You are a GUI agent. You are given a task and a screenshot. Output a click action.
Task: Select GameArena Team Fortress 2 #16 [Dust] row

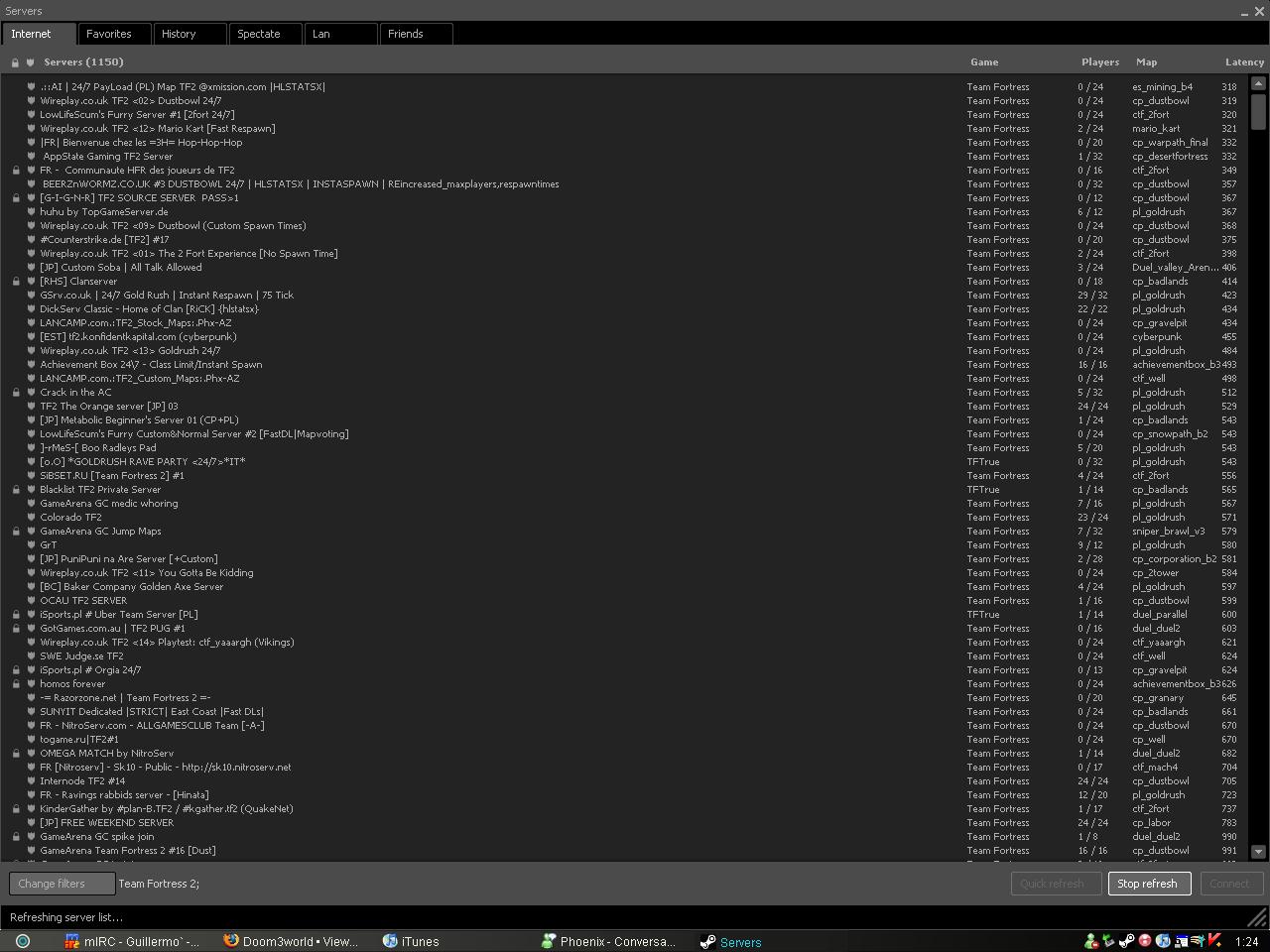tap(625, 851)
